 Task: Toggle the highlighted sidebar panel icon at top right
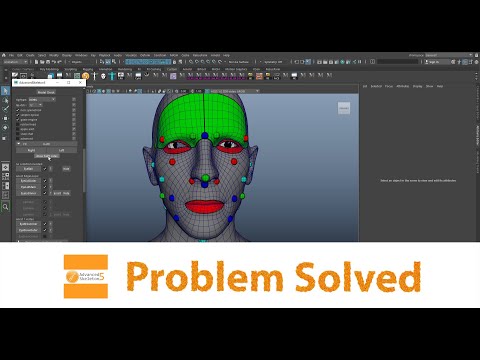(465, 62)
